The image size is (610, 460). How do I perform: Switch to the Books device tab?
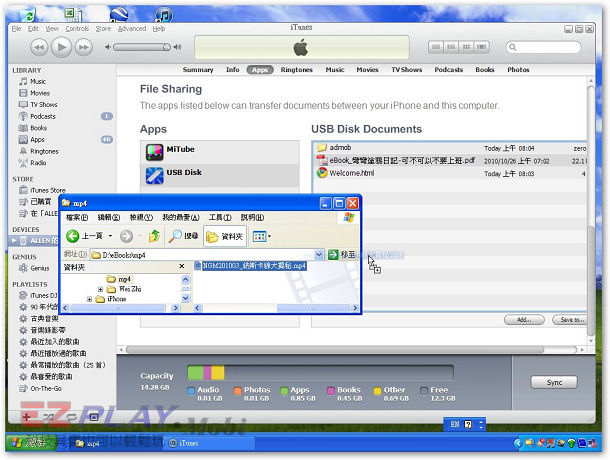[485, 70]
